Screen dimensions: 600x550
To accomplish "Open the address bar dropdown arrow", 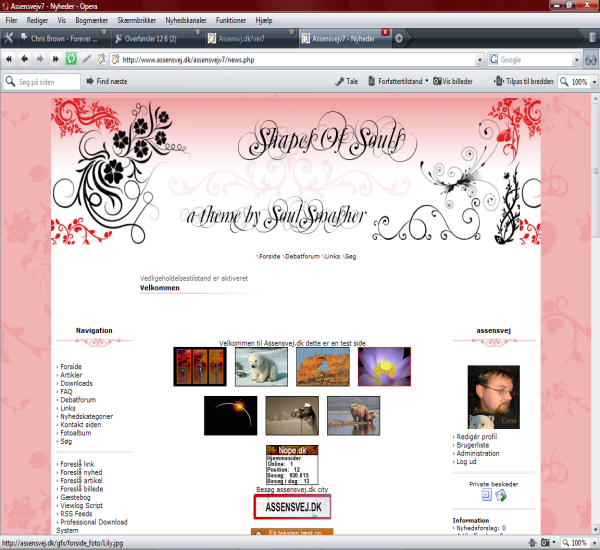I will click(479, 60).
